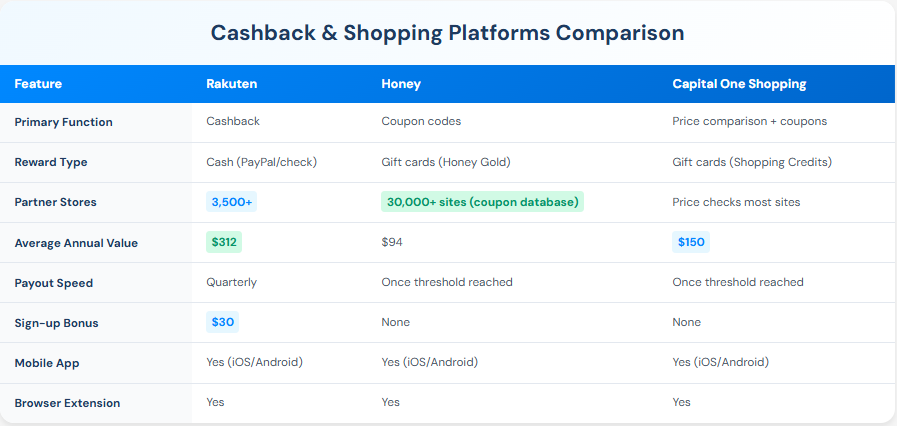Click the Honey column header
Image resolution: width=897 pixels, height=426 pixels.
pyautogui.click(x=401, y=84)
